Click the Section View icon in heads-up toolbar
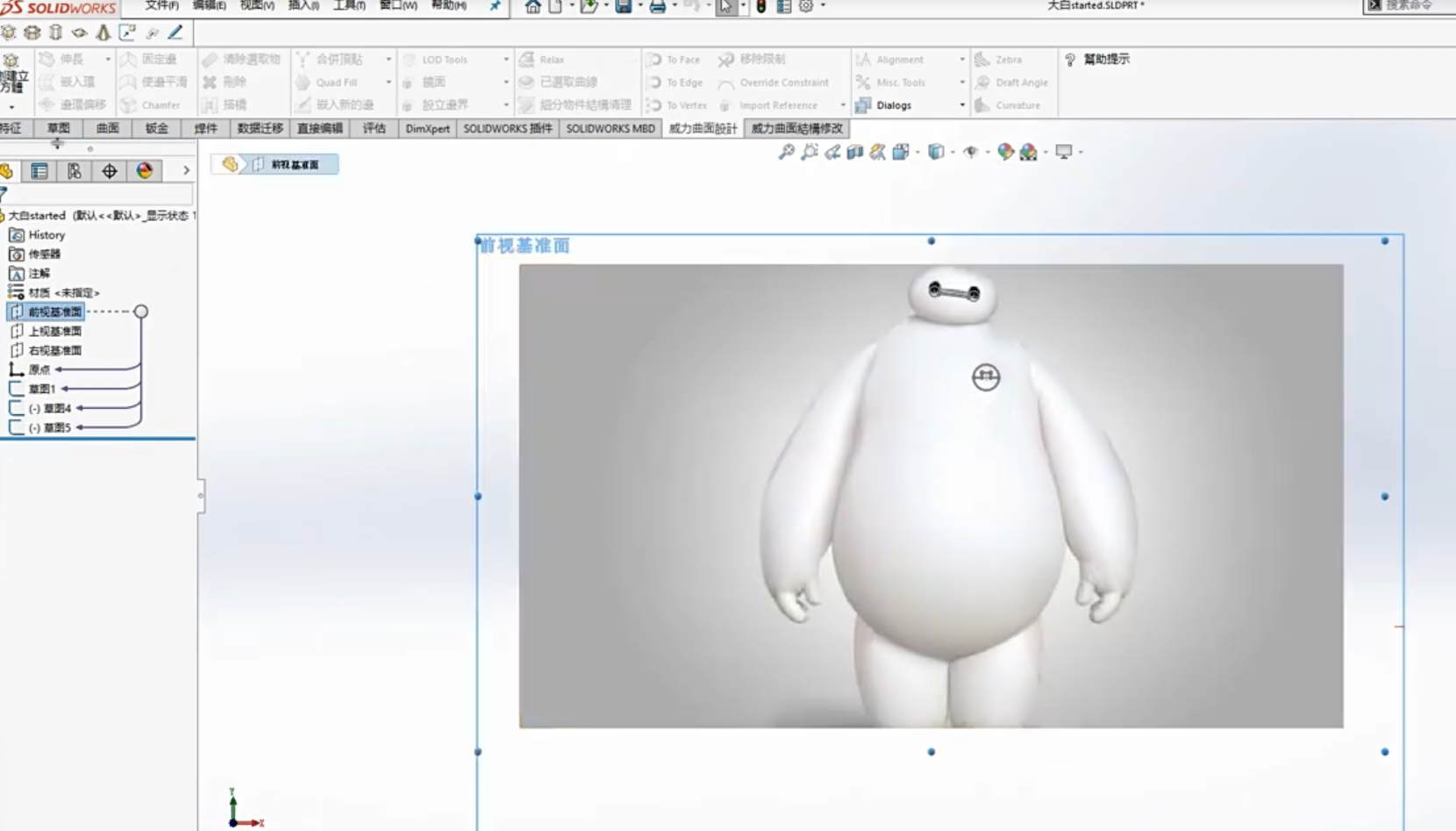 tap(855, 152)
